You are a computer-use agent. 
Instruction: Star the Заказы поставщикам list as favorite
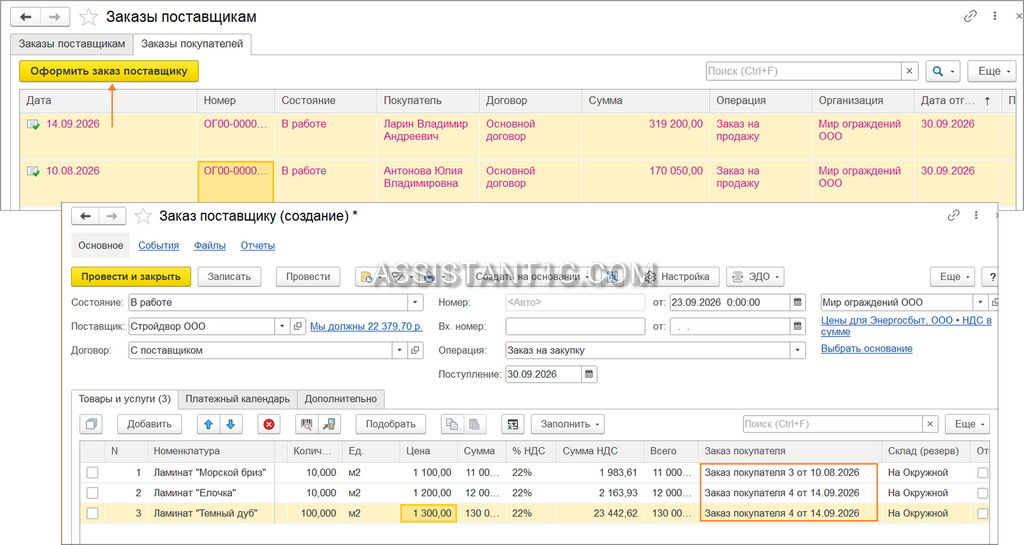88,17
